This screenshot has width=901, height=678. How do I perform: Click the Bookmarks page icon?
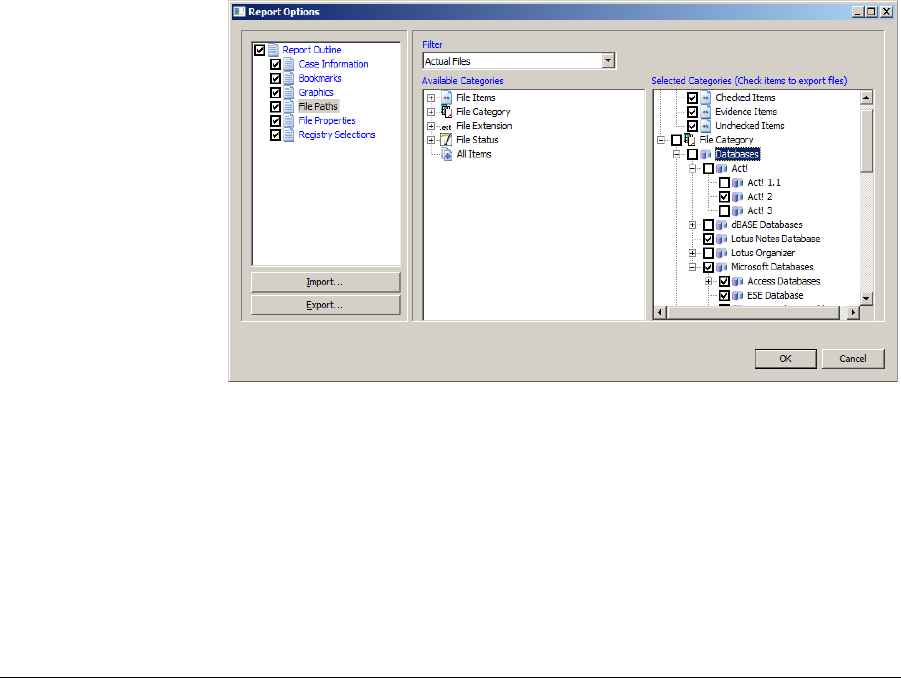pos(289,78)
